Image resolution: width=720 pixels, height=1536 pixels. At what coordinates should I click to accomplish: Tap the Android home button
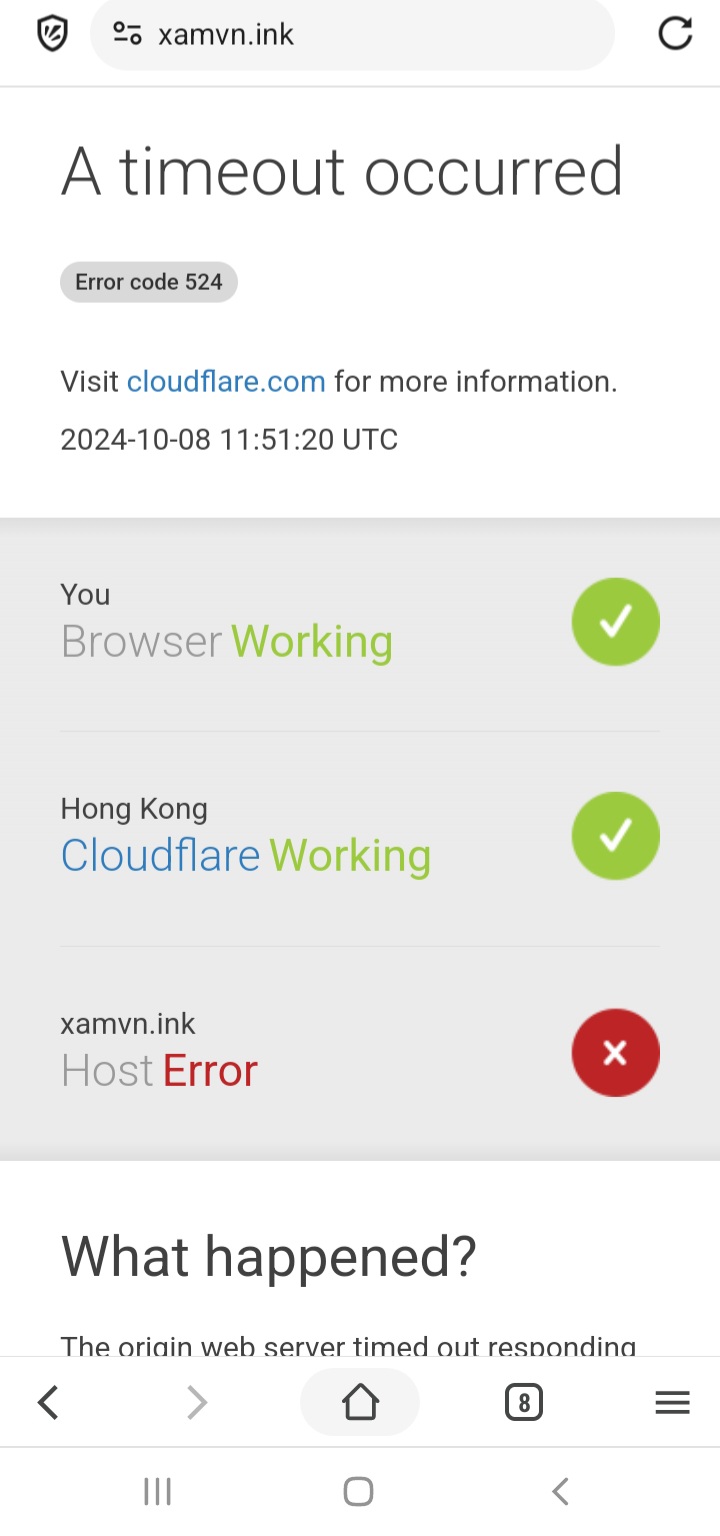(358, 1492)
